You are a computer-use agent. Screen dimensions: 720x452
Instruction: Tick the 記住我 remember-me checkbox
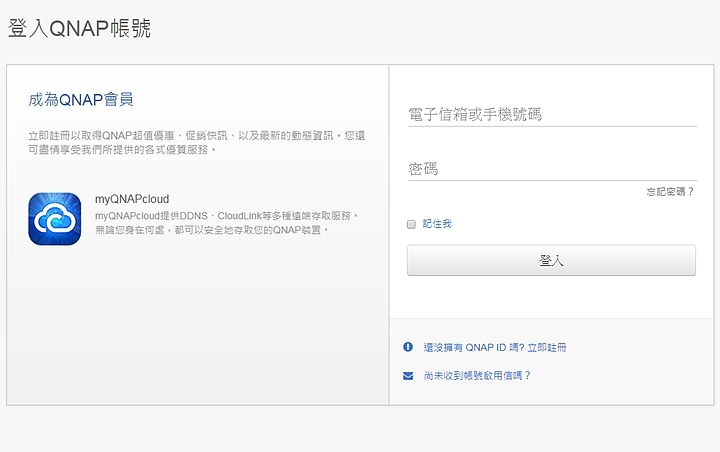411,224
